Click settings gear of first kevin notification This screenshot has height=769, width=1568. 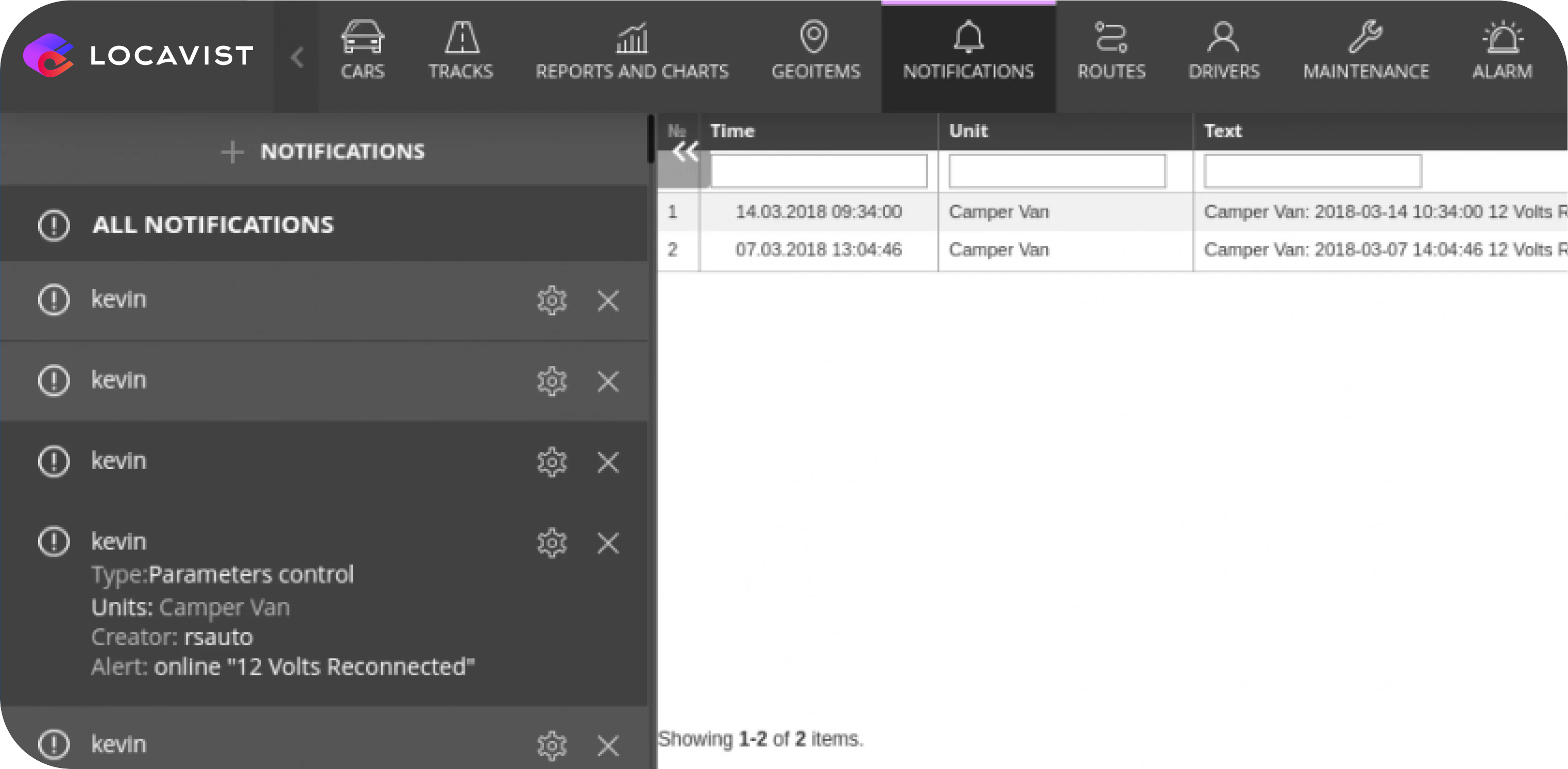click(552, 300)
